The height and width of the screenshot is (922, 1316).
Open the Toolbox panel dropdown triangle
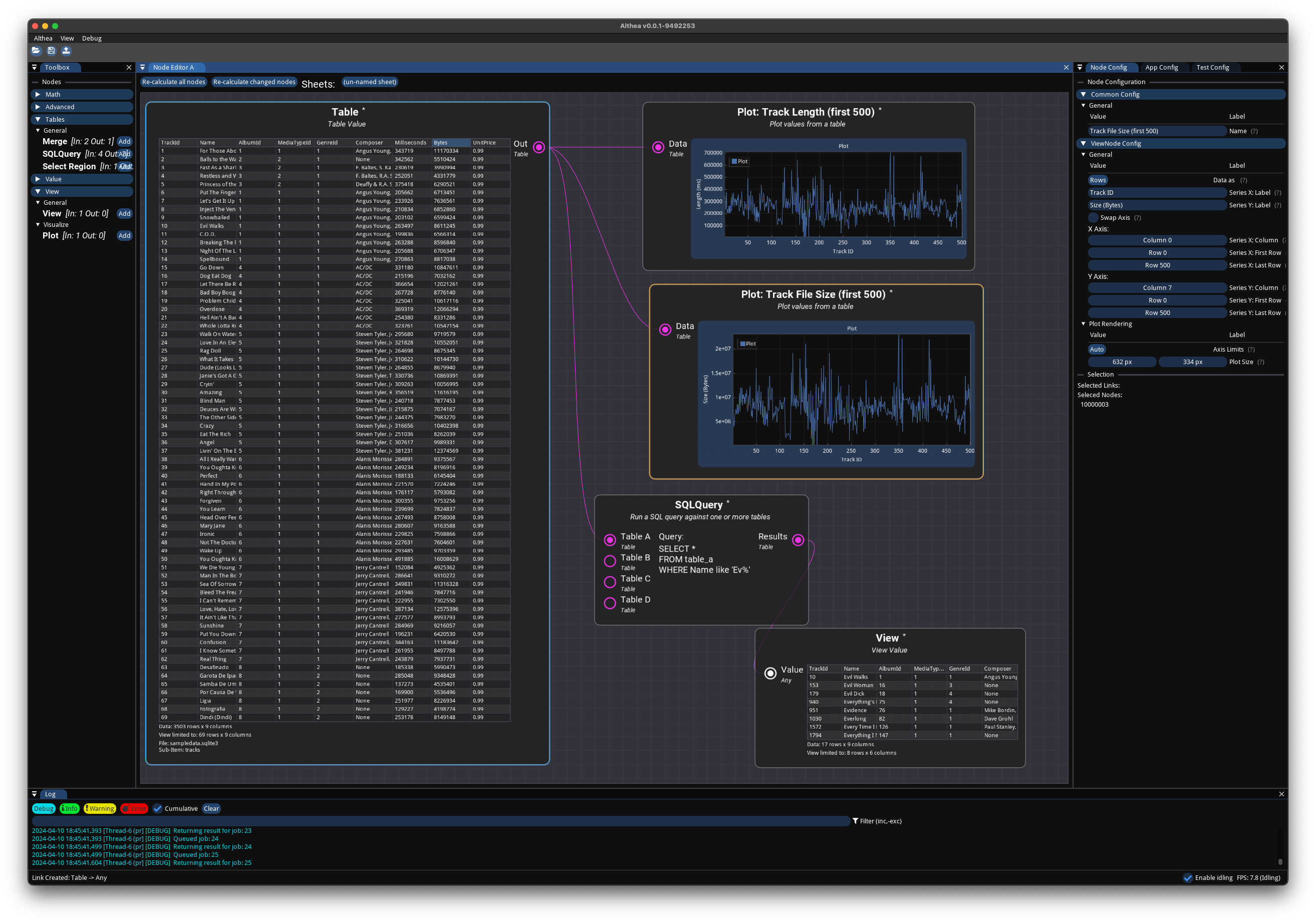(35, 68)
